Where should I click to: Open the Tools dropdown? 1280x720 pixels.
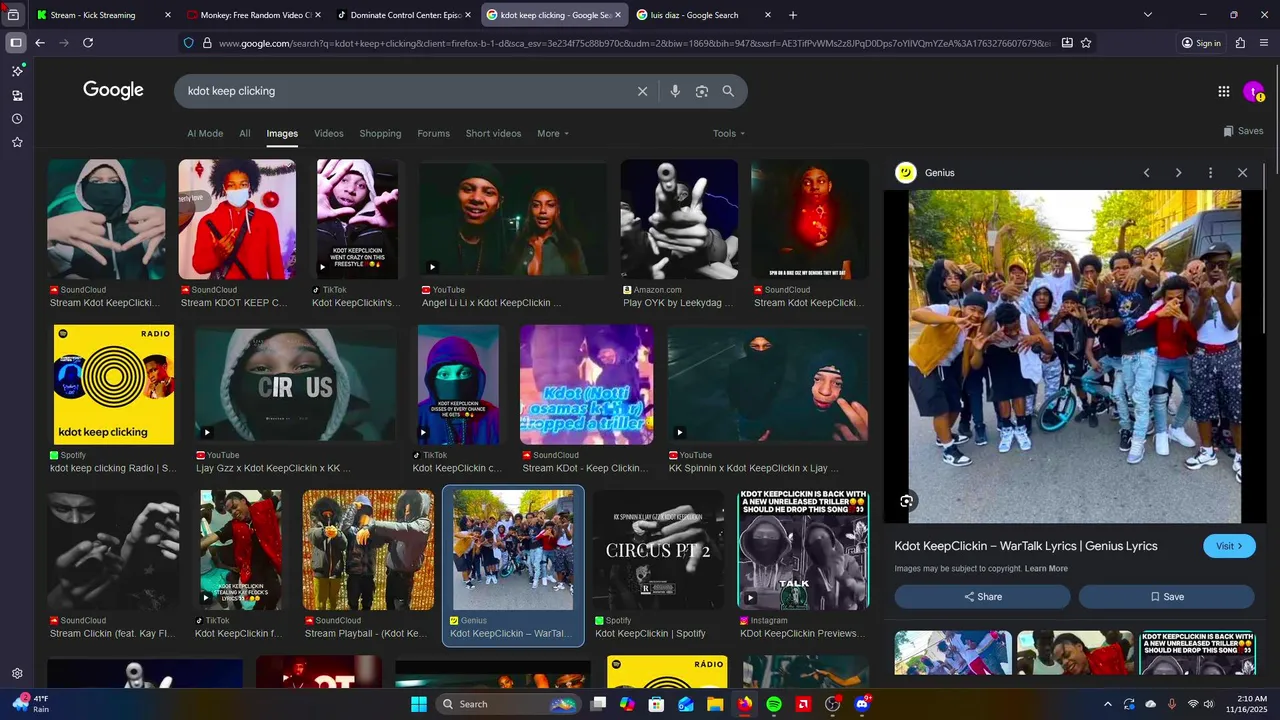[729, 133]
